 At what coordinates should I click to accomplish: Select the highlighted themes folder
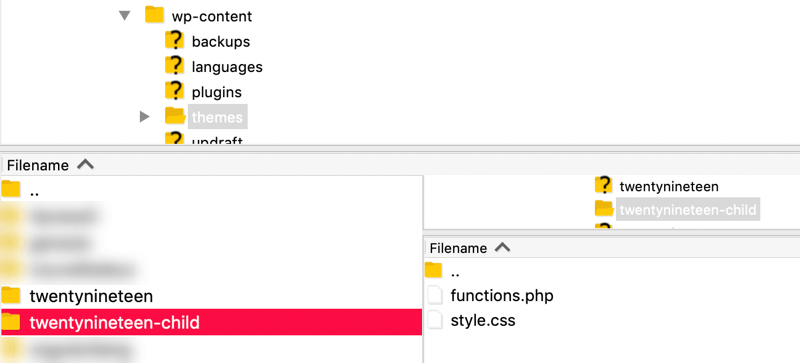click(x=217, y=117)
